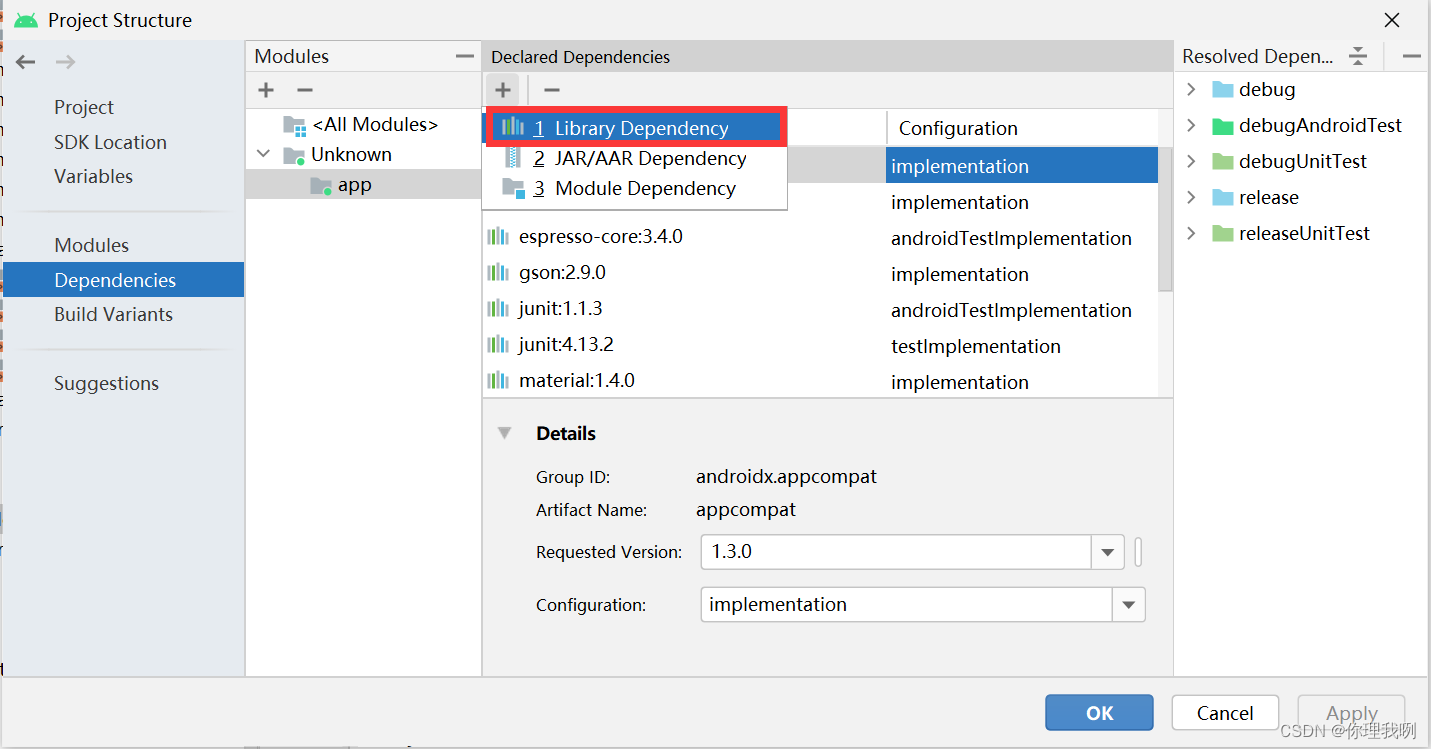Collapse the Unknown module node
This screenshot has height=749, width=1431.
[263, 154]
